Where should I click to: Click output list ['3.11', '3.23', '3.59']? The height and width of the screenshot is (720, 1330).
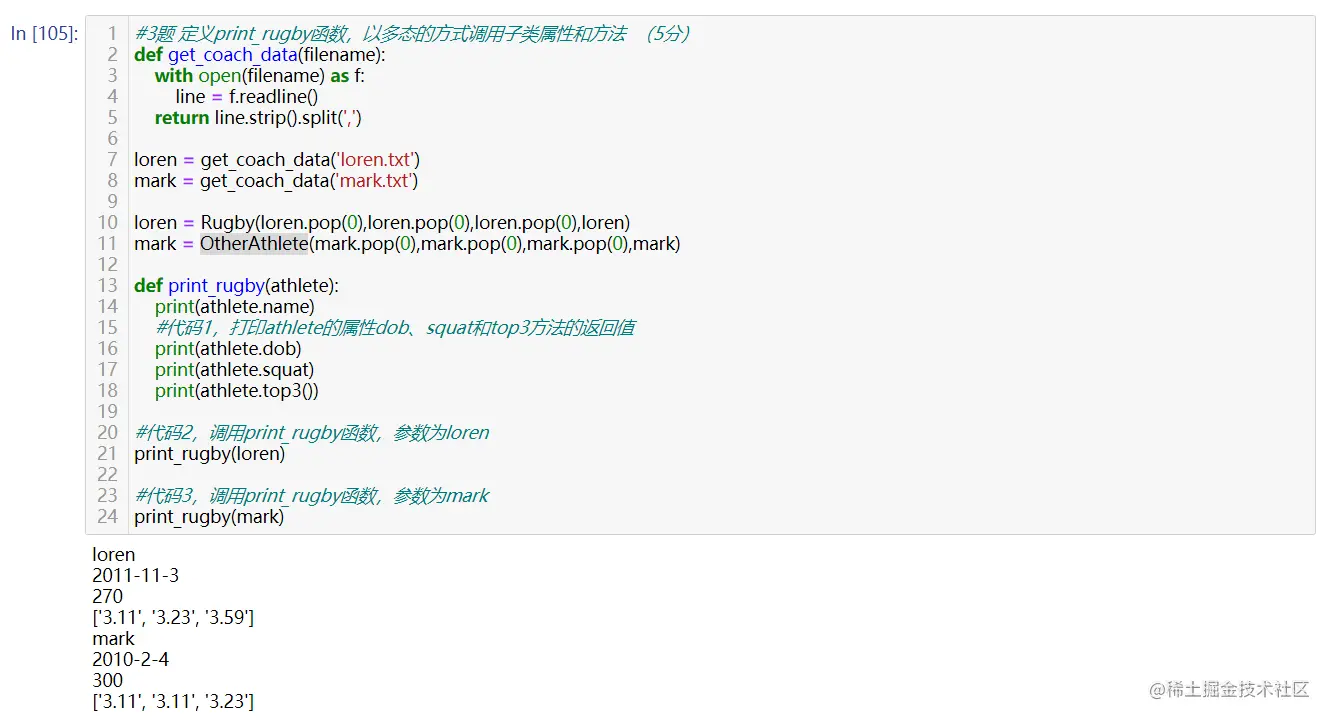coord(173,617)
